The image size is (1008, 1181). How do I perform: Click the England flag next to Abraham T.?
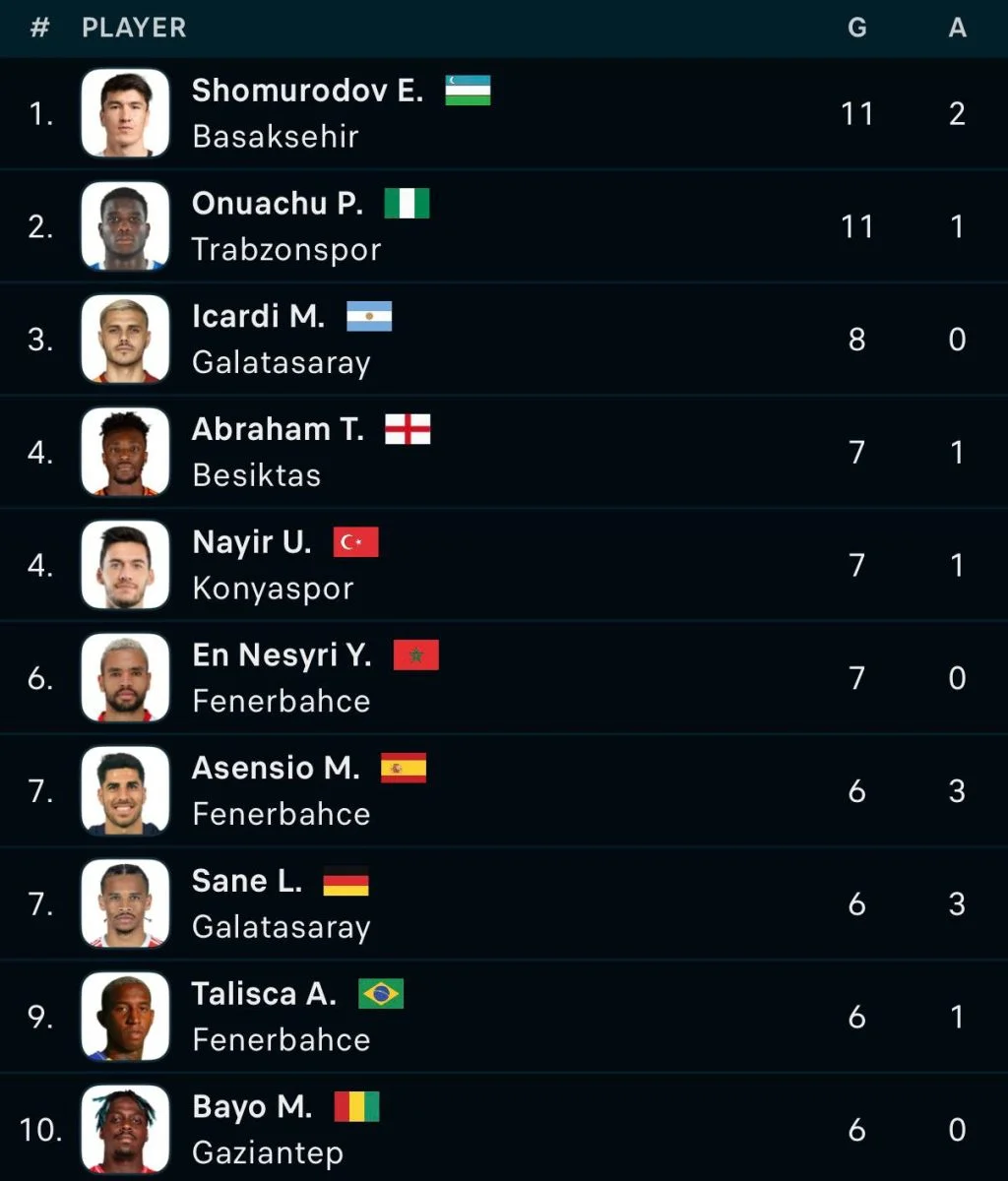[x=408, y=430]
